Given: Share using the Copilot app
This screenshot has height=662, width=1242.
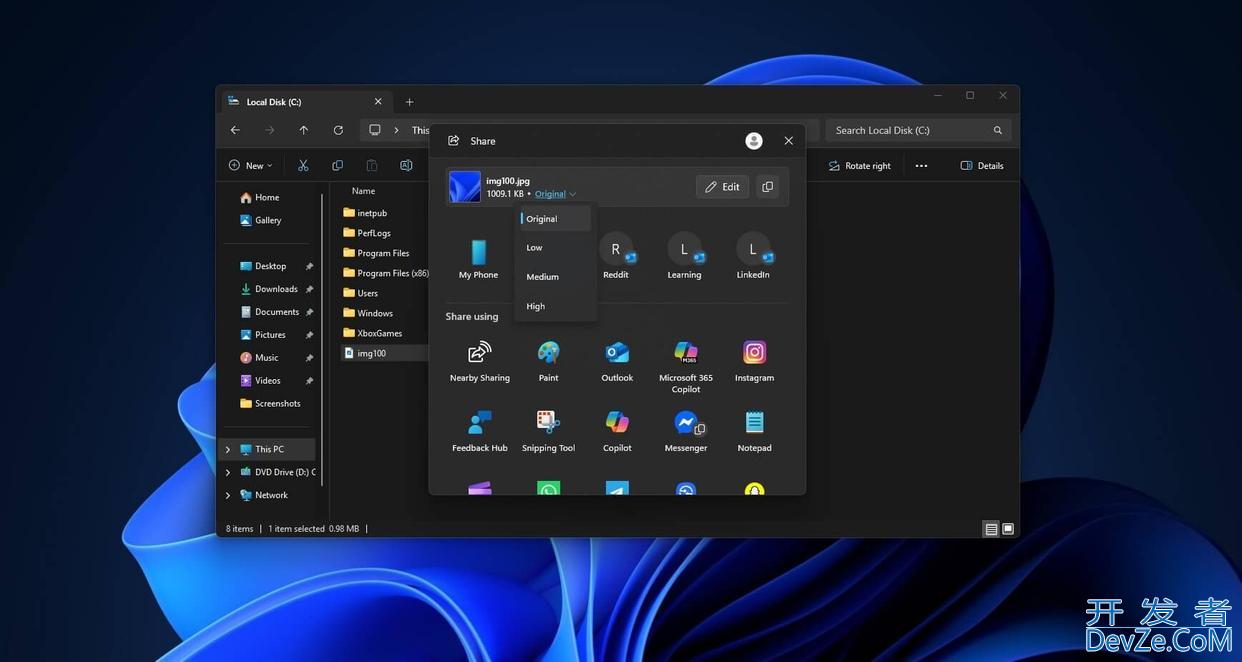Looking at the screenshot, I should click(617, 432).
